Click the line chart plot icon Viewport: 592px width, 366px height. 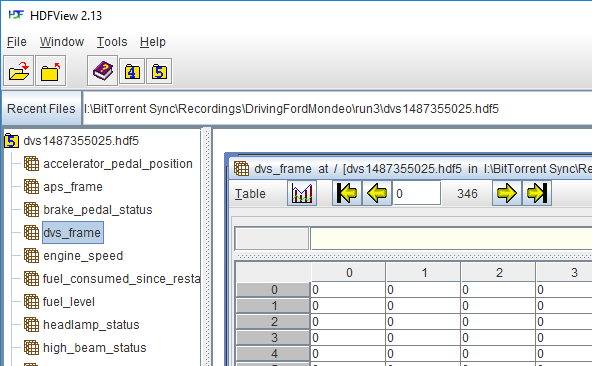coord(302,193)
